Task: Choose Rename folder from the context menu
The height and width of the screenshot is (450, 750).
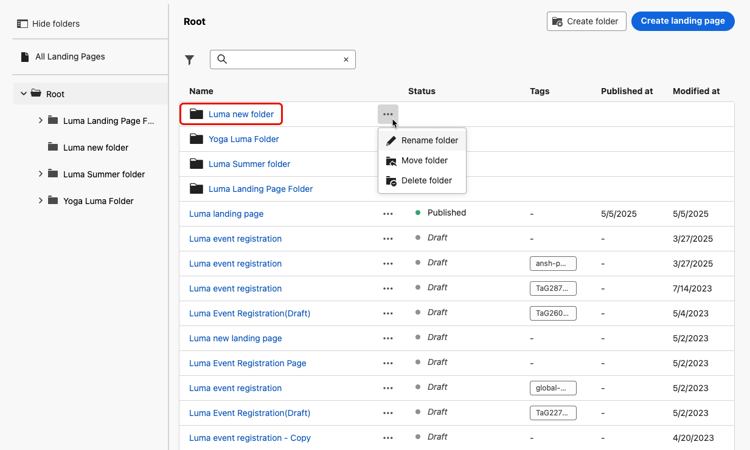Action: [x=429, y=141]
